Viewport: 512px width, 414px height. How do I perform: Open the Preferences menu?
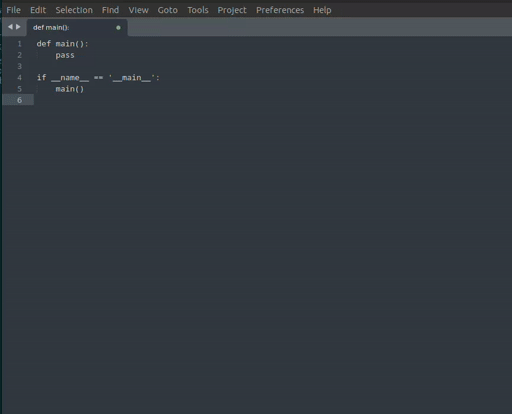280,10
